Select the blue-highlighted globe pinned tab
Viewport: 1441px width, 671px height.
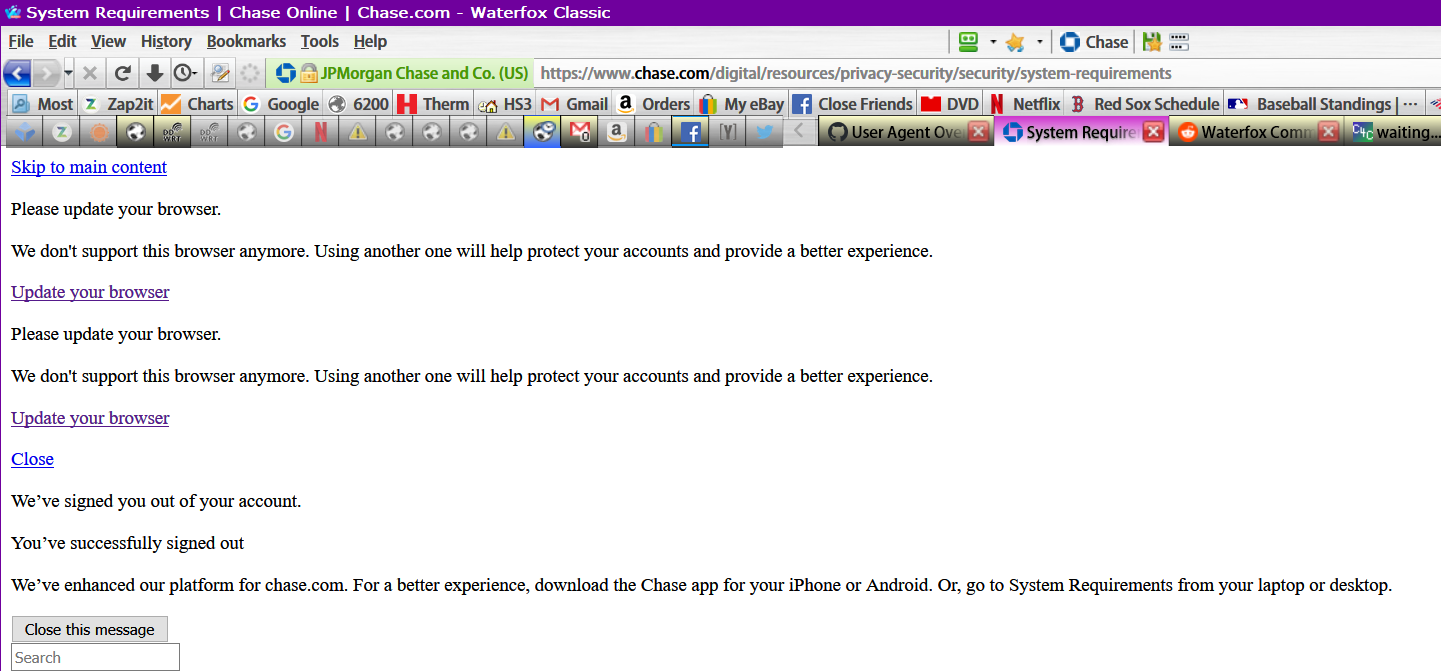(543, 132)
